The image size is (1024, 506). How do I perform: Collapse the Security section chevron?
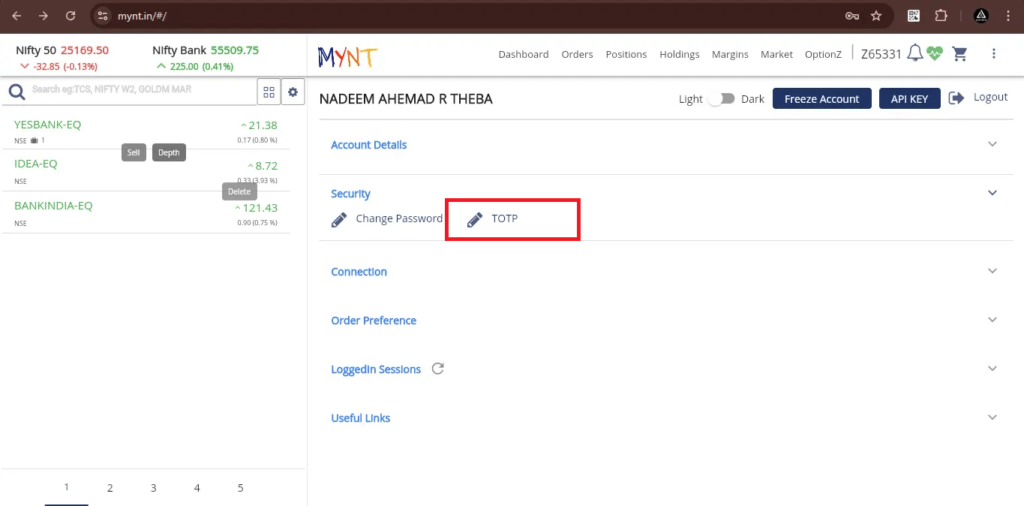992,193
